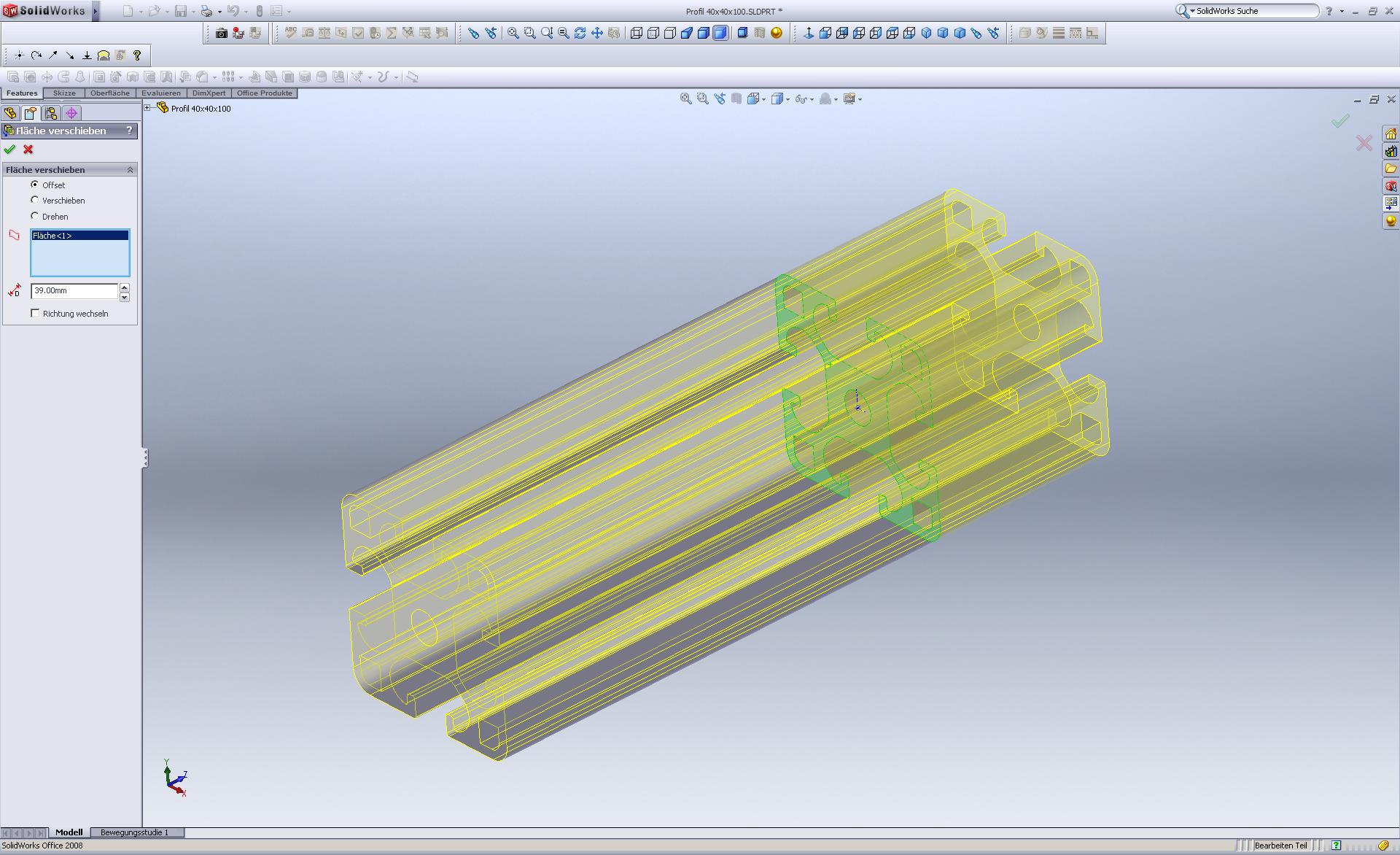Click the Undo icon
This screenshot has width=1400, height=855.
[233, 11]
